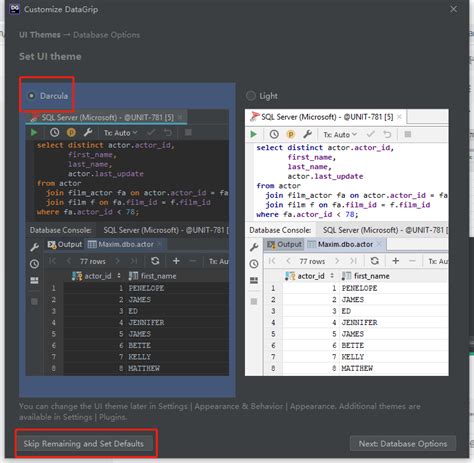Click the UI Themes breadcrumb step
The width and height of the screenshot is (474, 463).
click(40, 35)
